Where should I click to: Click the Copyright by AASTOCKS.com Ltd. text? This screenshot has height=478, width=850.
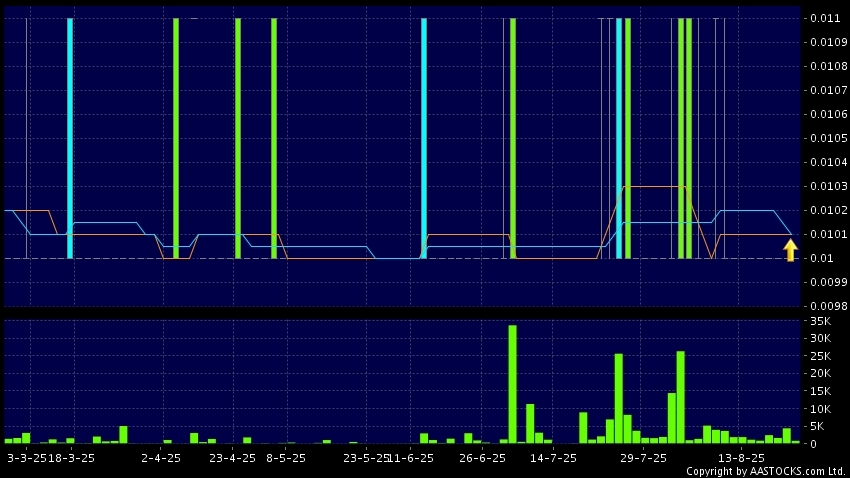click(766, 471)
